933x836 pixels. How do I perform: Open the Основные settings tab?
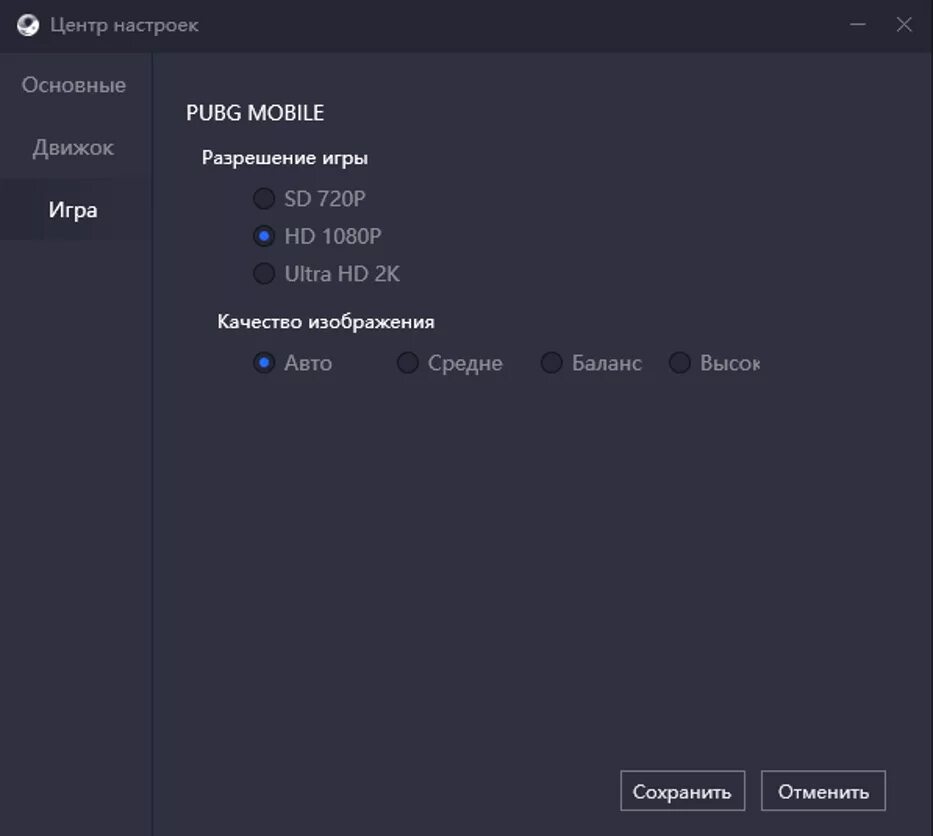74,85
